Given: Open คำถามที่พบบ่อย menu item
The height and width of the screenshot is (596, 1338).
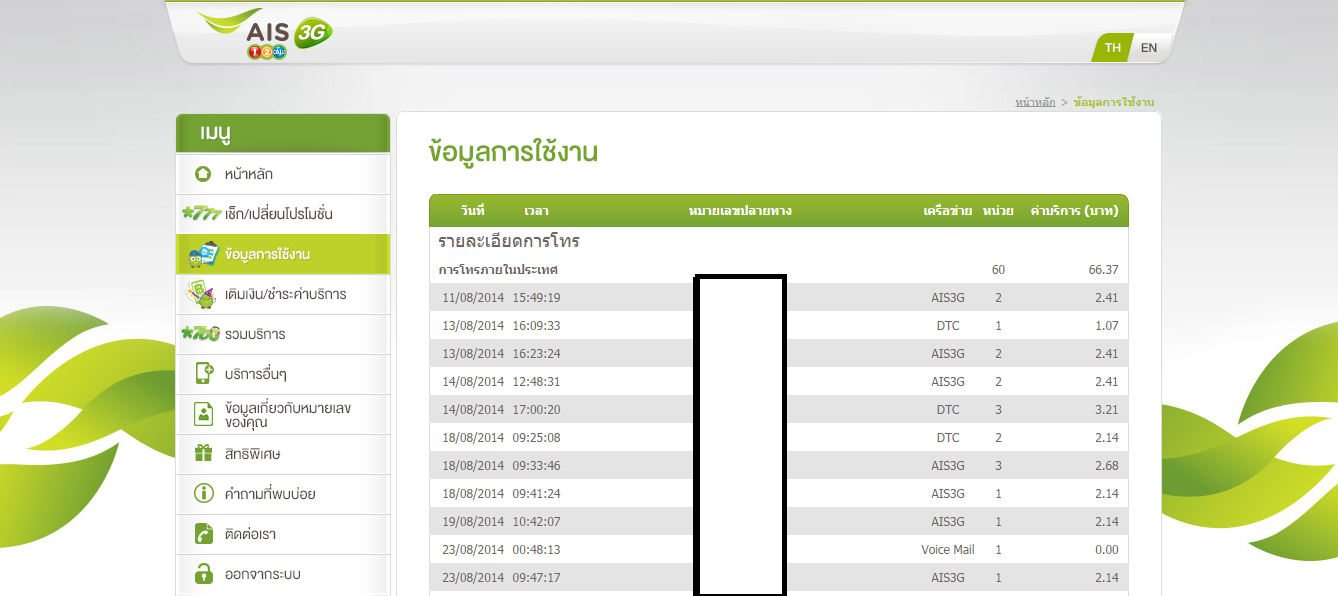Looking at the screenshot, I should (x=283, y=494).
